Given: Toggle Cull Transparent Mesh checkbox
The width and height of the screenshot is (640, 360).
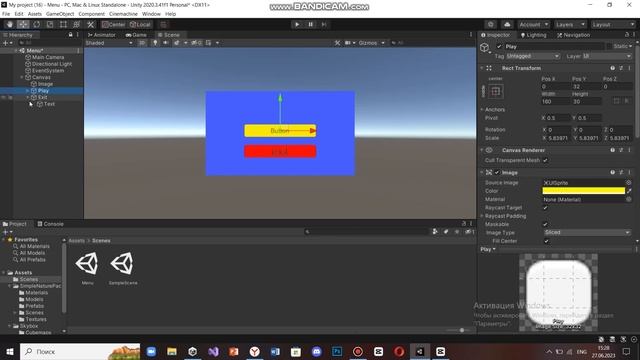Looking at the screenshot, I should click(545, 160).
